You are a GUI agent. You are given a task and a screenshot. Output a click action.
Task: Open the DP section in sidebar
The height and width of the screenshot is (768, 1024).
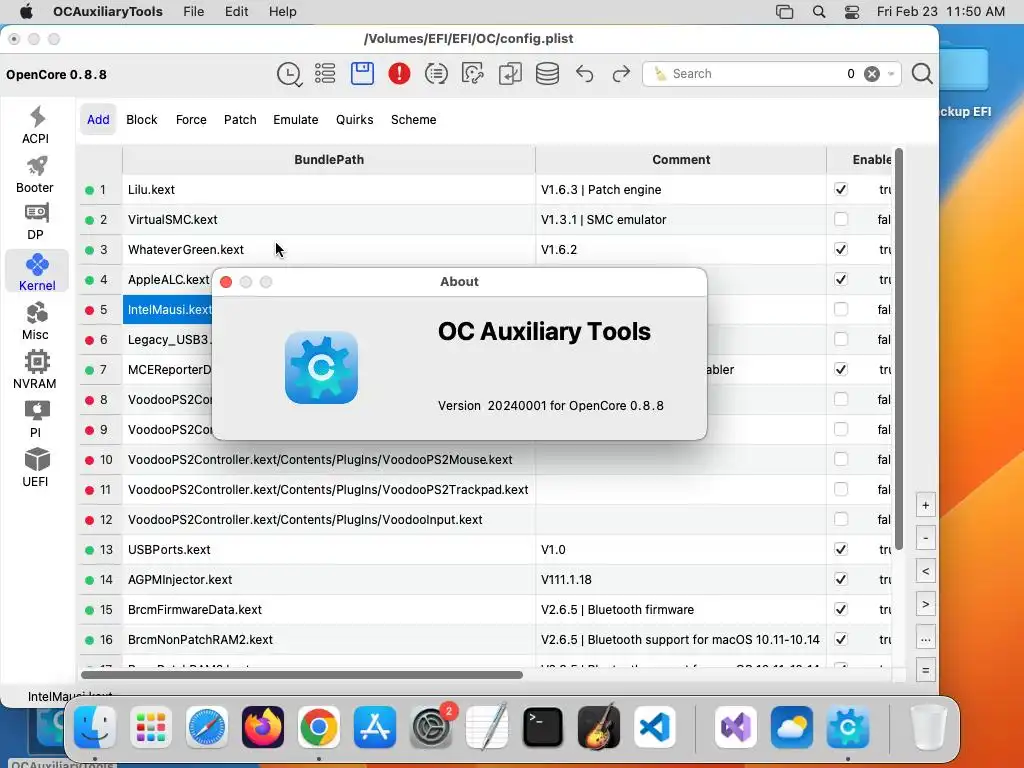pyautogui.click(x=36, y=222)
